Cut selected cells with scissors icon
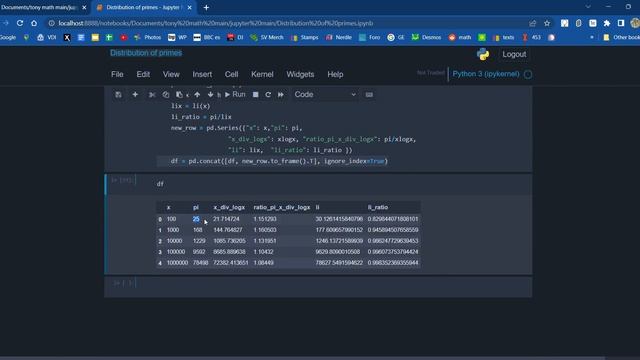This screenshot has width=640, height=360. (x=152, y=95)
